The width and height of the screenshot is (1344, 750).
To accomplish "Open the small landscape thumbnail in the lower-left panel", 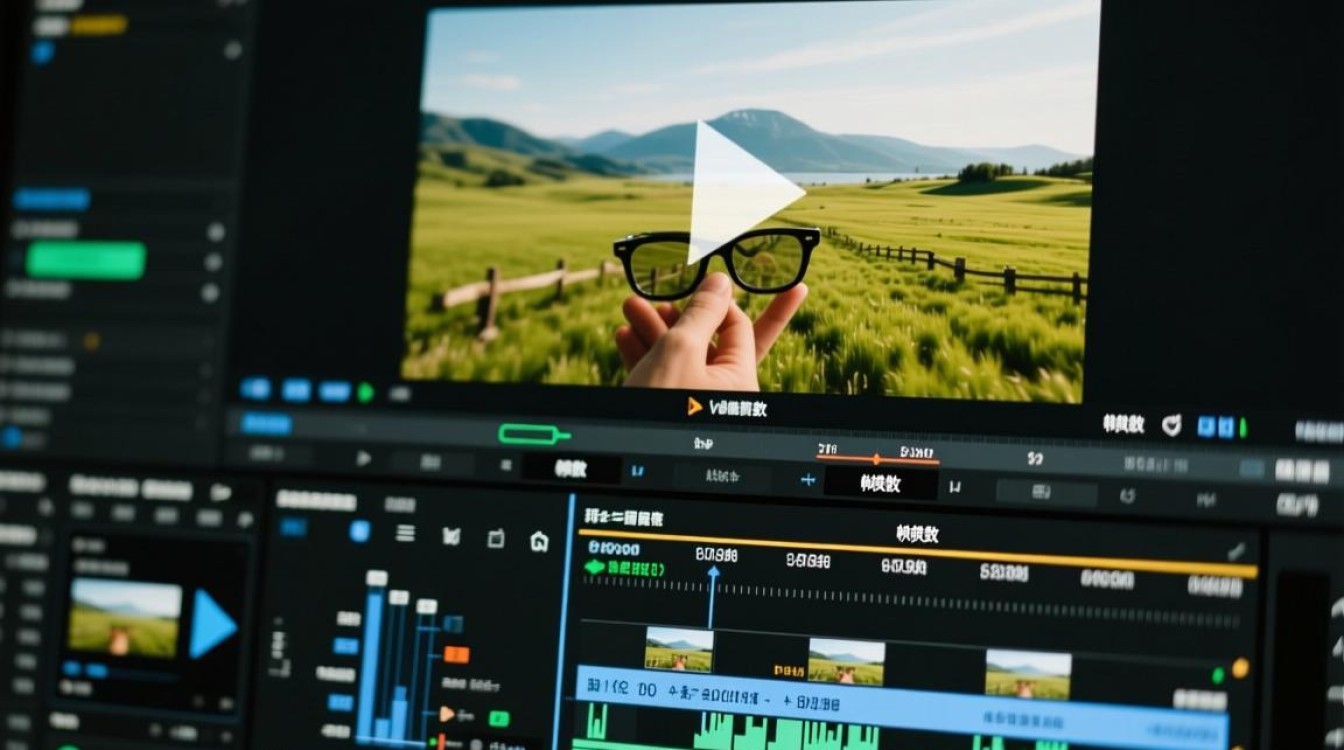I will coord(125,617).
